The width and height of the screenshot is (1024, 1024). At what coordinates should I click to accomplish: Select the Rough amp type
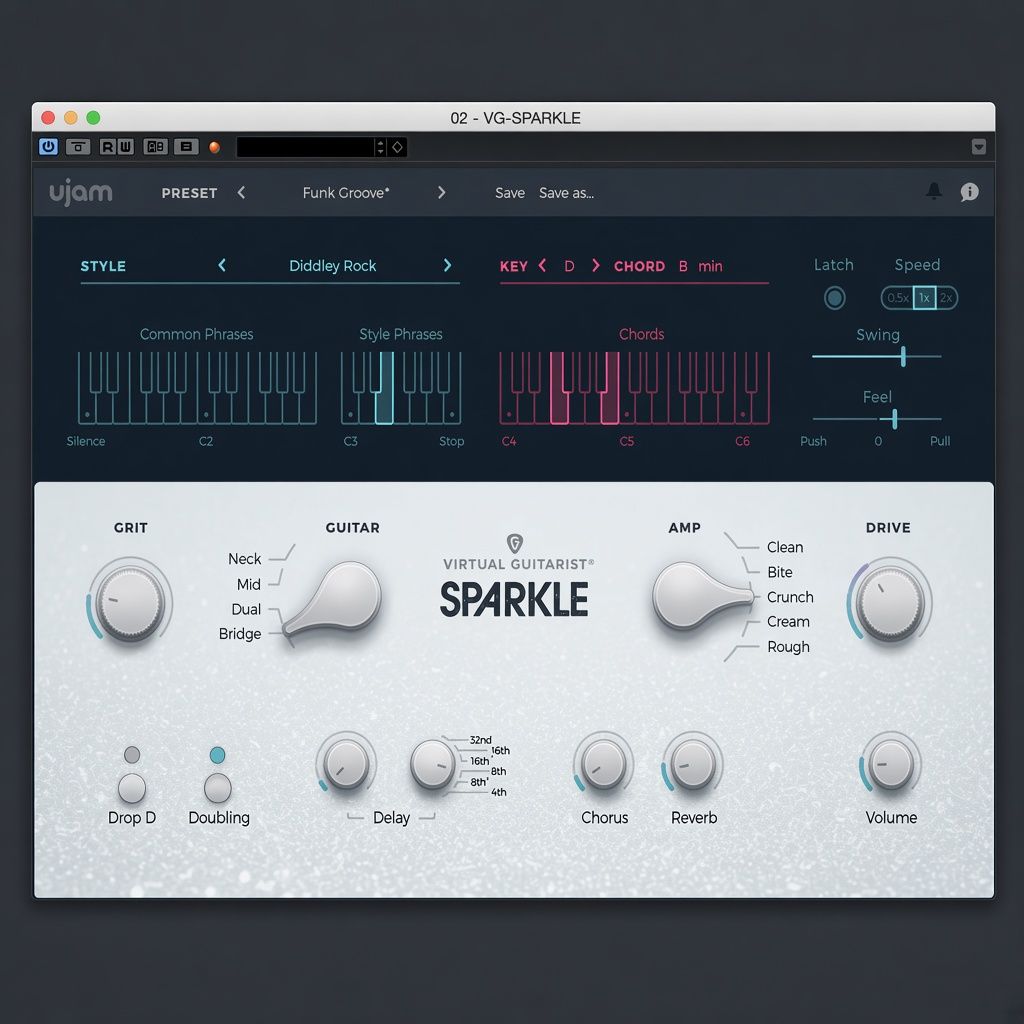click(x=788, y=647)
